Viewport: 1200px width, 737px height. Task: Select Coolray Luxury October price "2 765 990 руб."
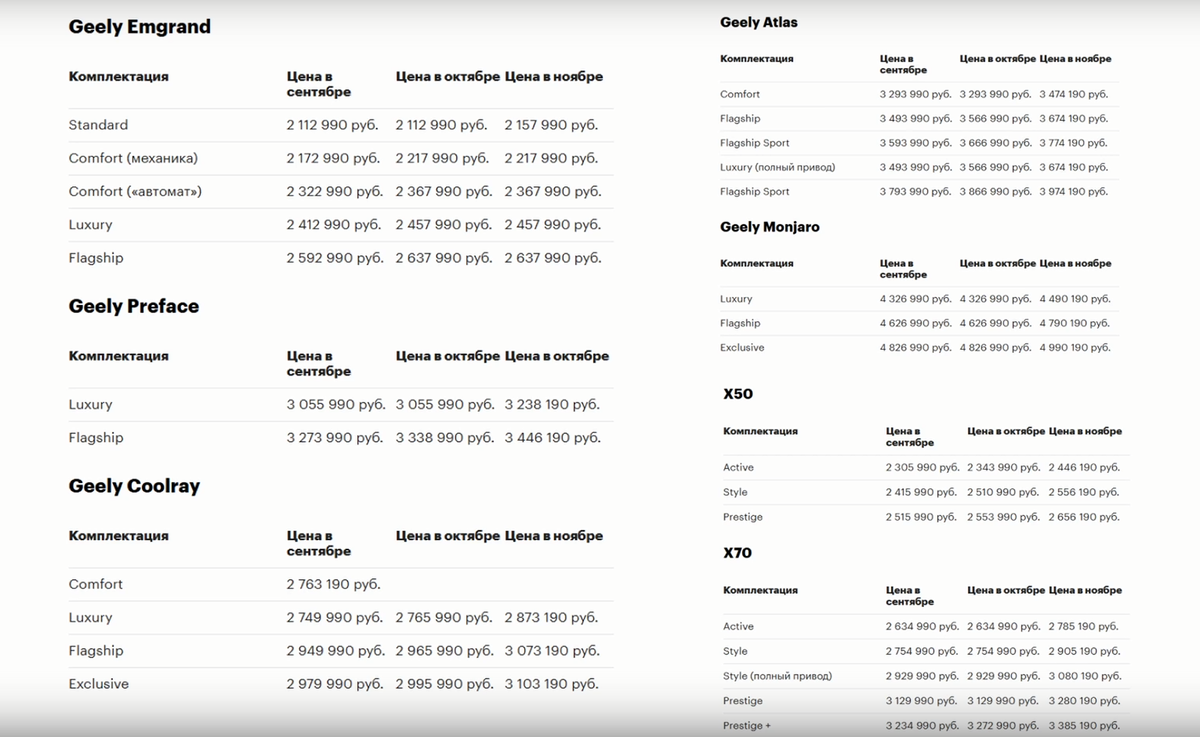point(444,618)
